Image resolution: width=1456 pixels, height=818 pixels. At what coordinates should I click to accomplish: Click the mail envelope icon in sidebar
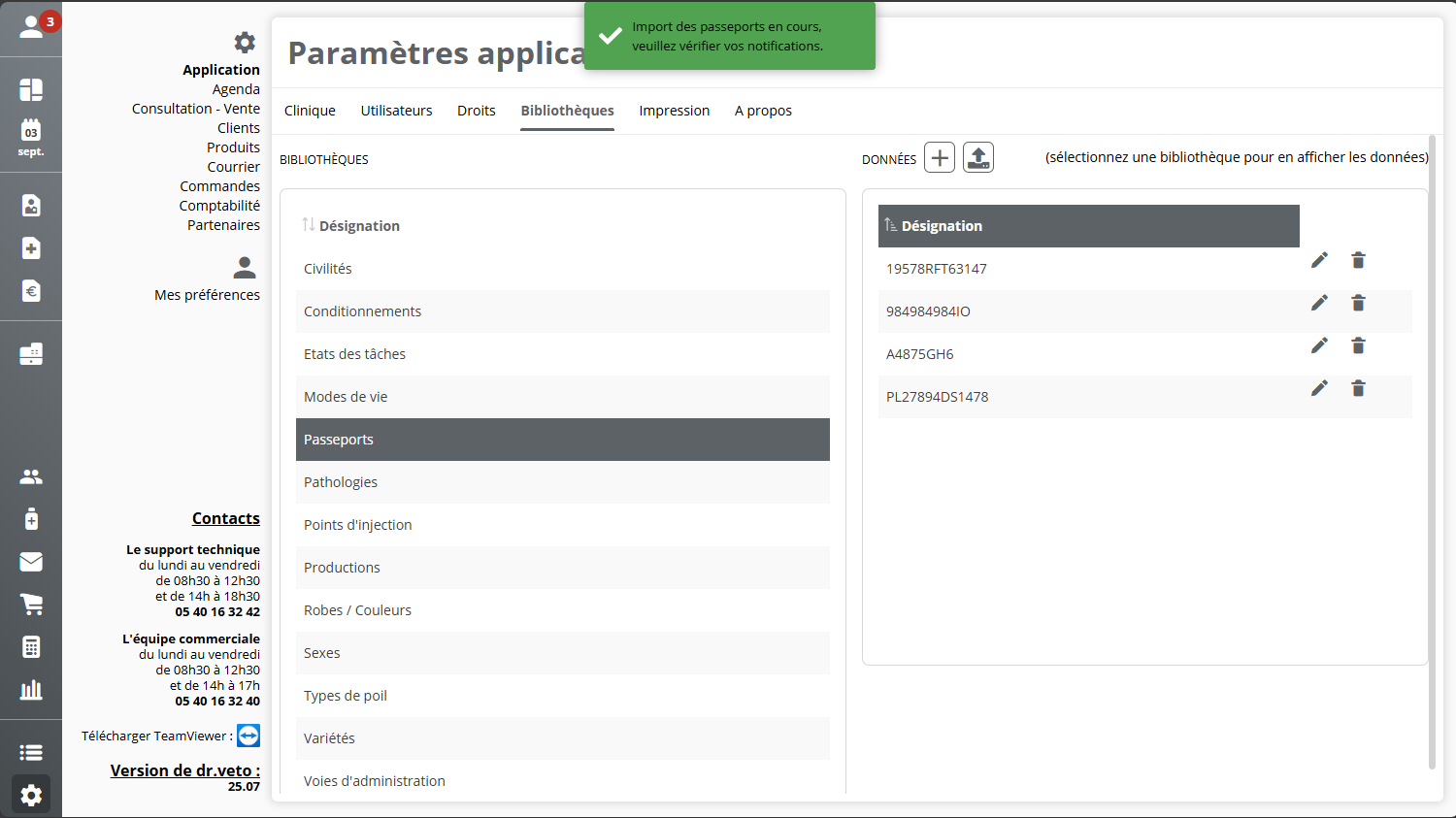[x=31, y=562]
